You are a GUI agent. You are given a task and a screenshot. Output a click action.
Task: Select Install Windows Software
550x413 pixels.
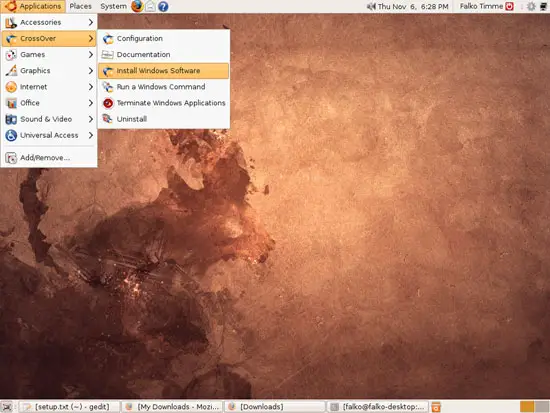[163, 71]
